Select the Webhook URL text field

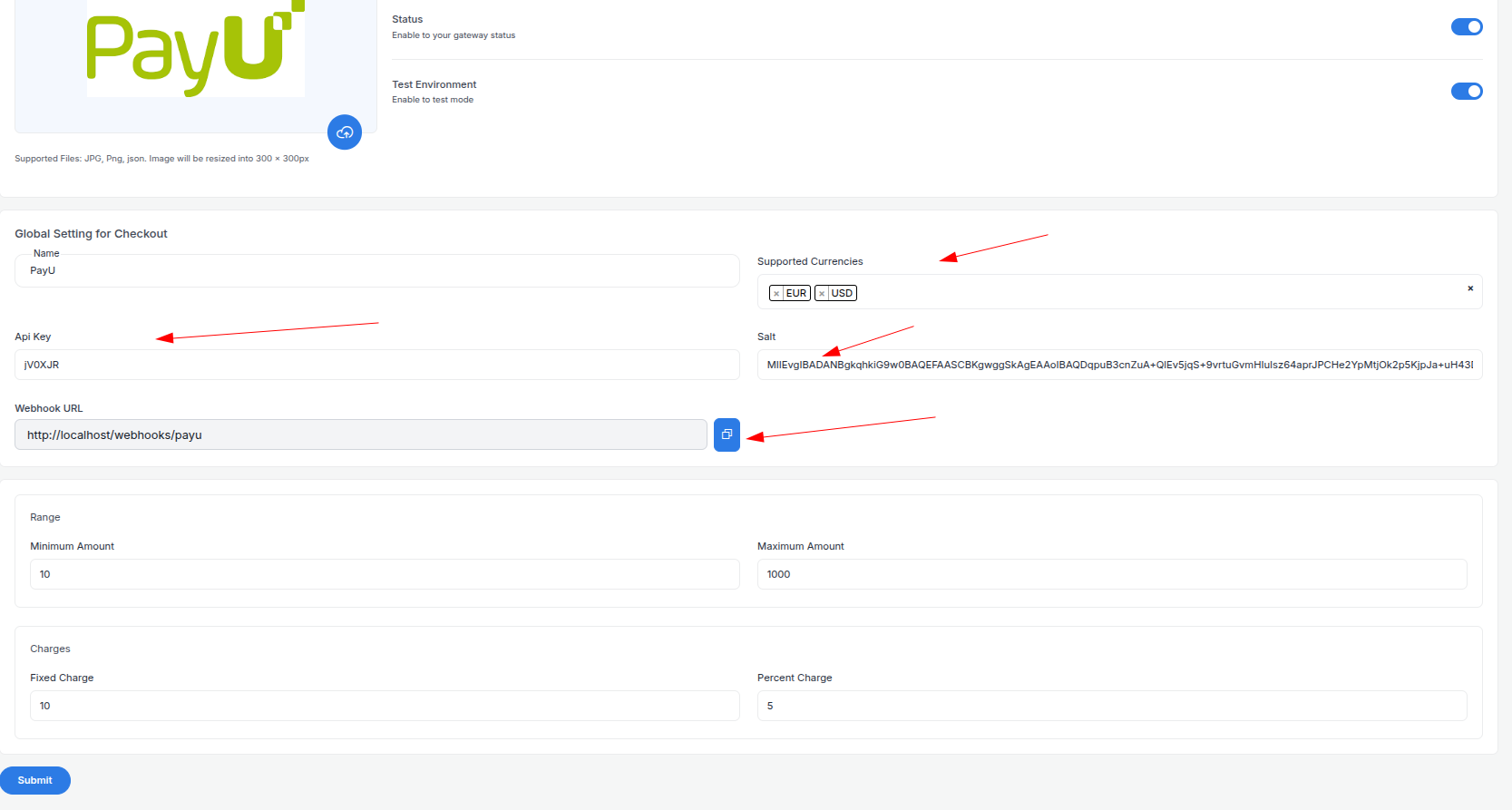click(x=361, y=434)
